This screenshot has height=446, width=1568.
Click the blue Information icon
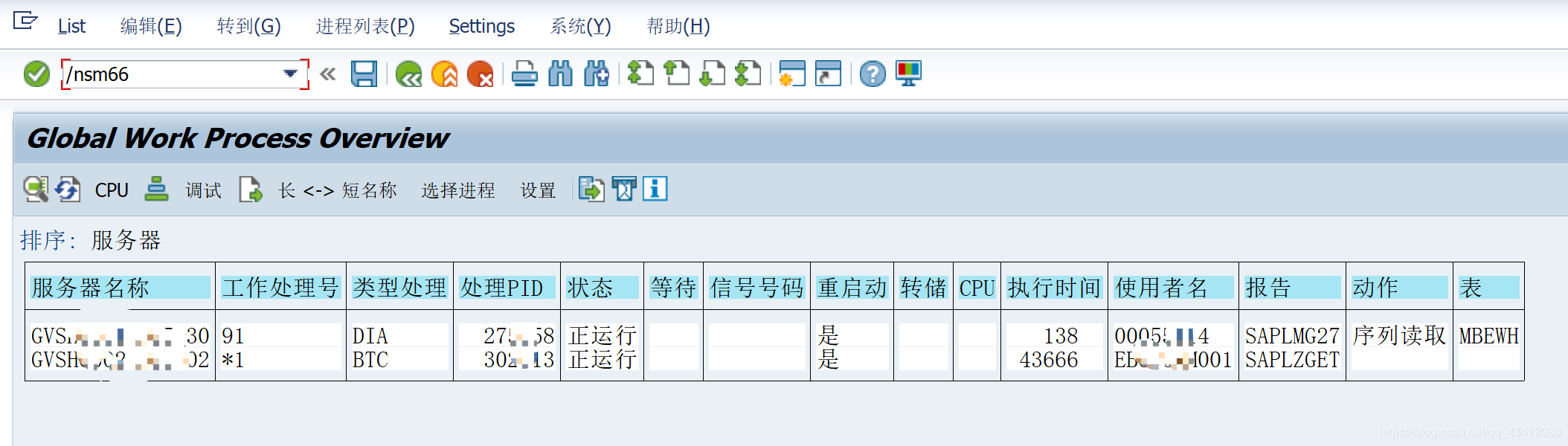pyautogui.click(x=655, y=189)
